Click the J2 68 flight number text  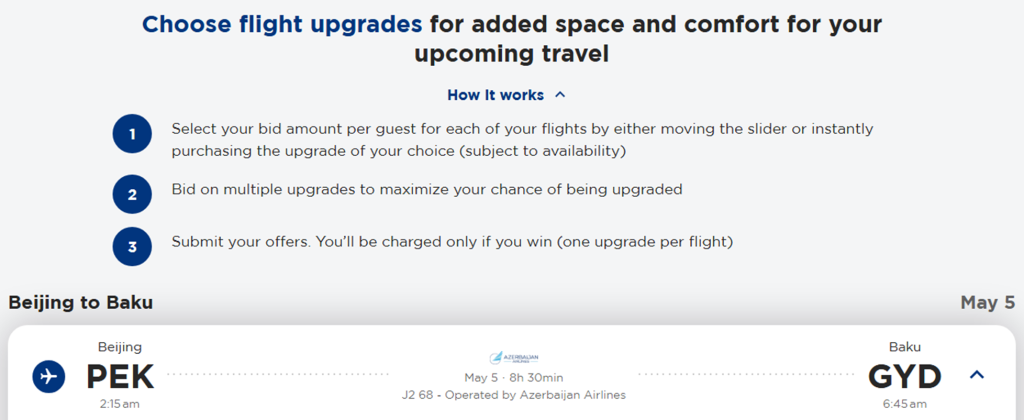pos(416,395)
